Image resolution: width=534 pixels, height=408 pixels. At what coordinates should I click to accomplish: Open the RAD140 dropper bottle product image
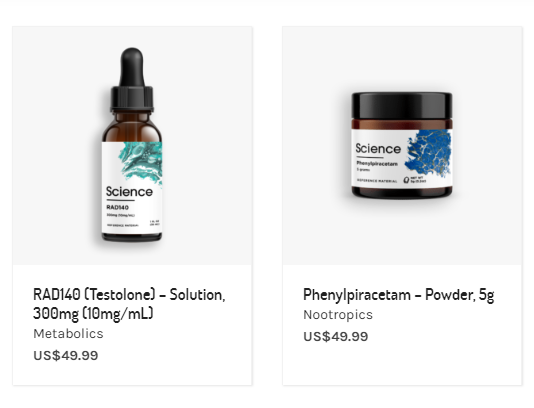pyautogui.click(x=132, y=146)
